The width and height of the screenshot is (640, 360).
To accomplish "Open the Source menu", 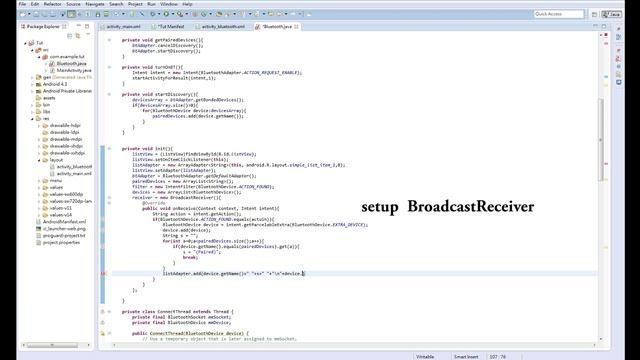I will coord(73,4).
